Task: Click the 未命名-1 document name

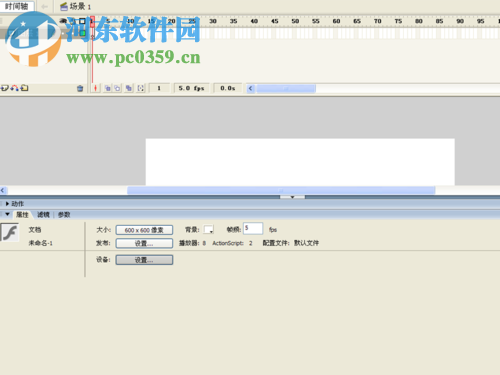Action: tap(40, 243)
